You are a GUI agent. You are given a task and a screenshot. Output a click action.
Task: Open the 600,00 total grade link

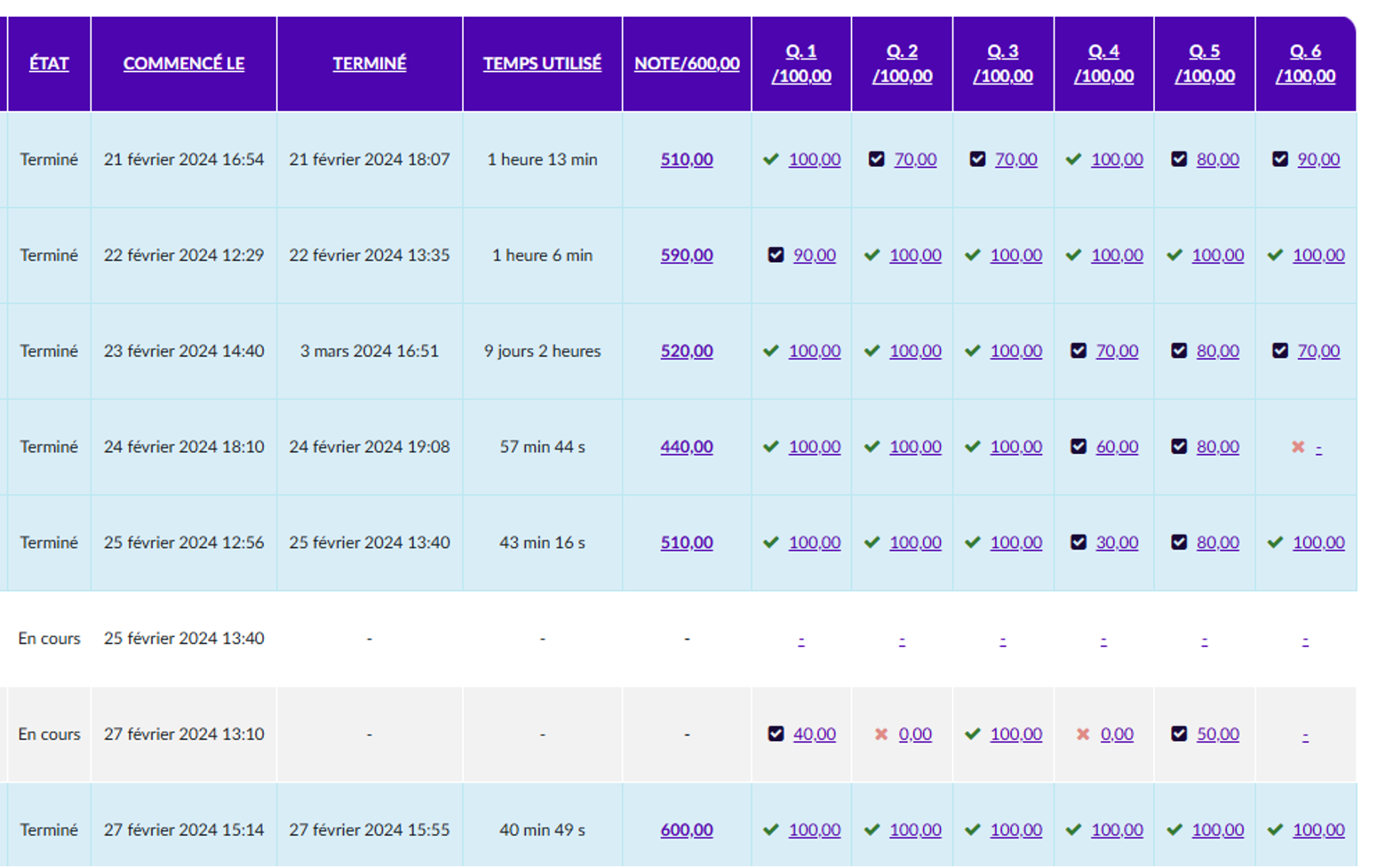click(x=687, y=830)
